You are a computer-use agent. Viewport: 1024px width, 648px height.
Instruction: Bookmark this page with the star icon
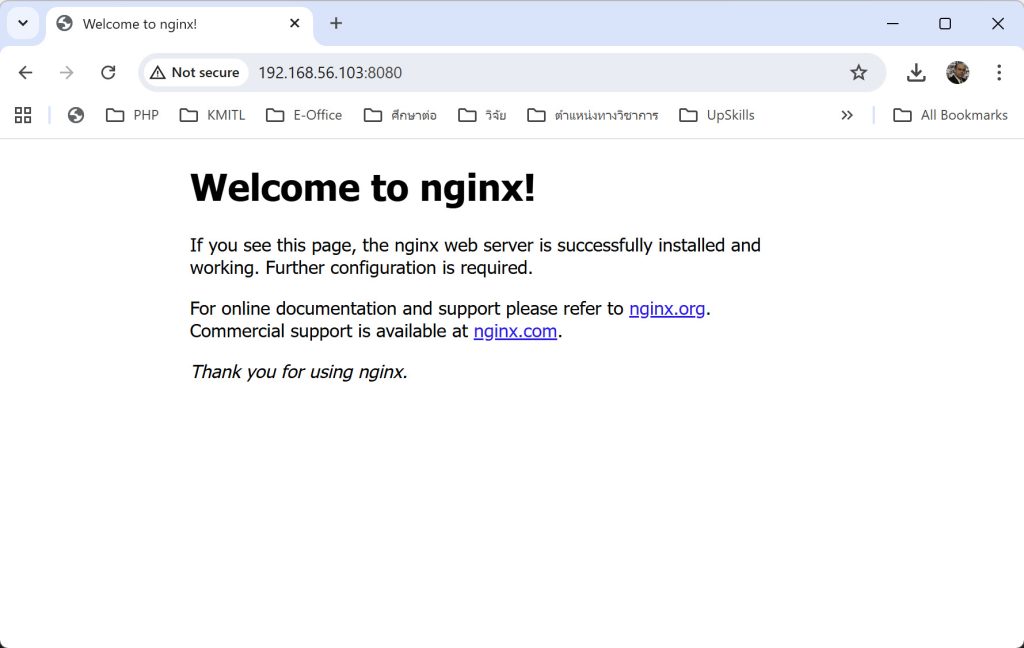[858, 72]
